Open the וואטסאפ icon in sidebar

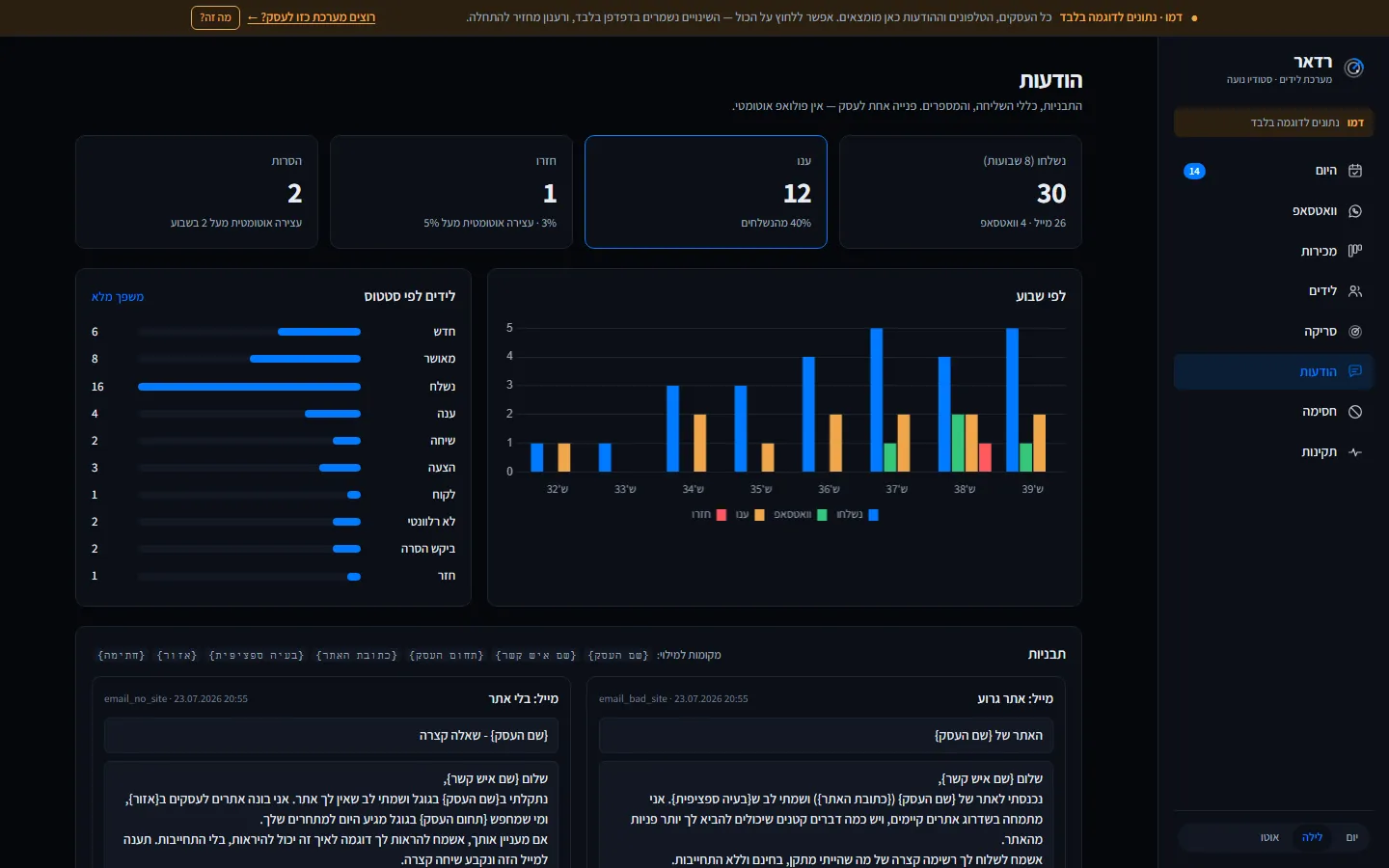point(1355,211)
